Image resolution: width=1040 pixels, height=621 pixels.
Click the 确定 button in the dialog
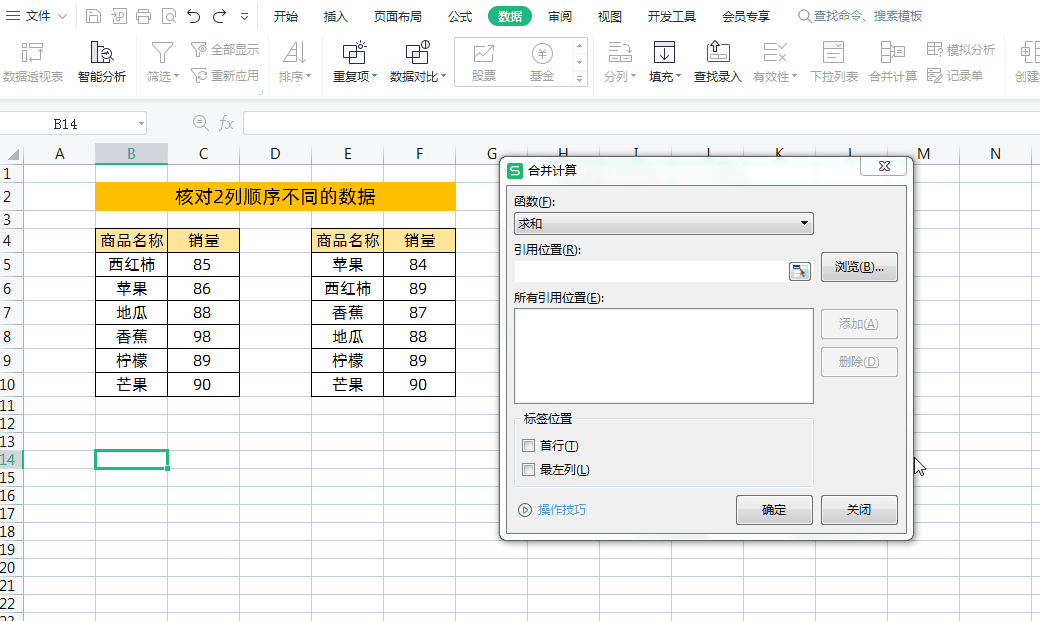(x=774, y=510)
